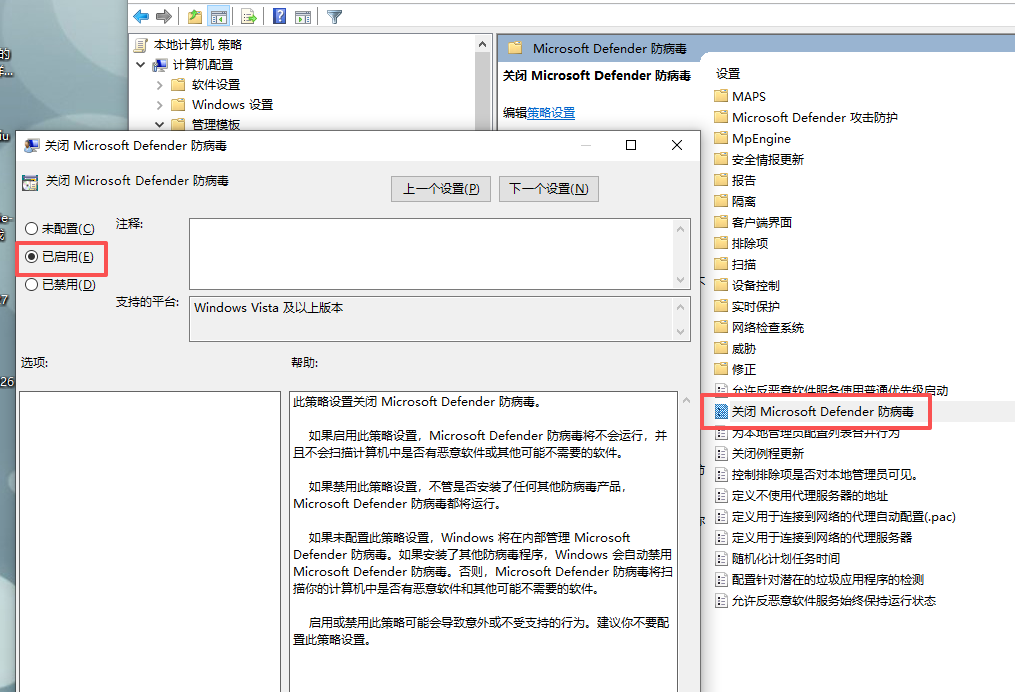
Task: Expand the Windows 设置 tree node
Action: coord(159,105)
